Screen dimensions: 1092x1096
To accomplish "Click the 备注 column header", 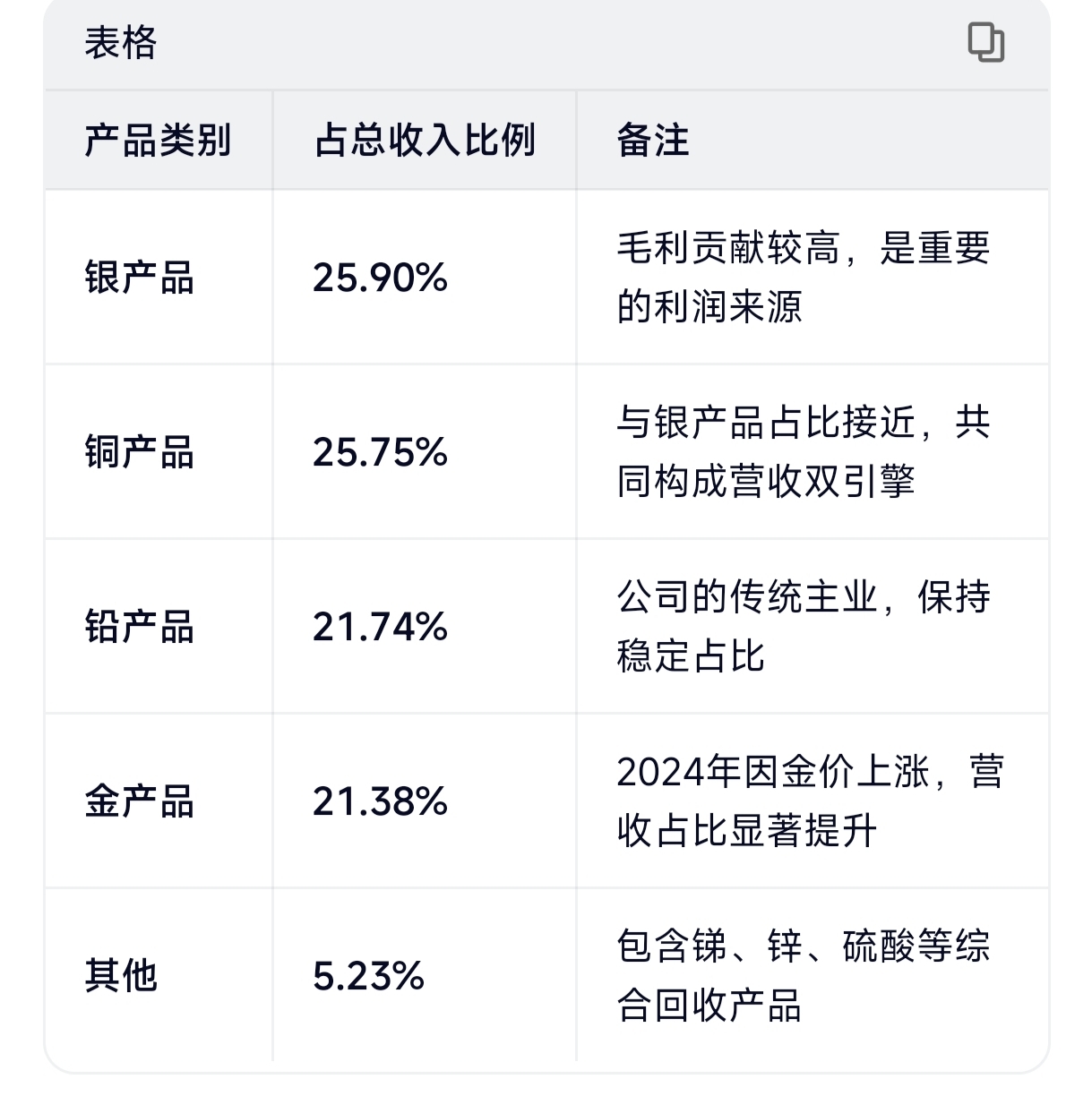I will (x=653, y=141).
